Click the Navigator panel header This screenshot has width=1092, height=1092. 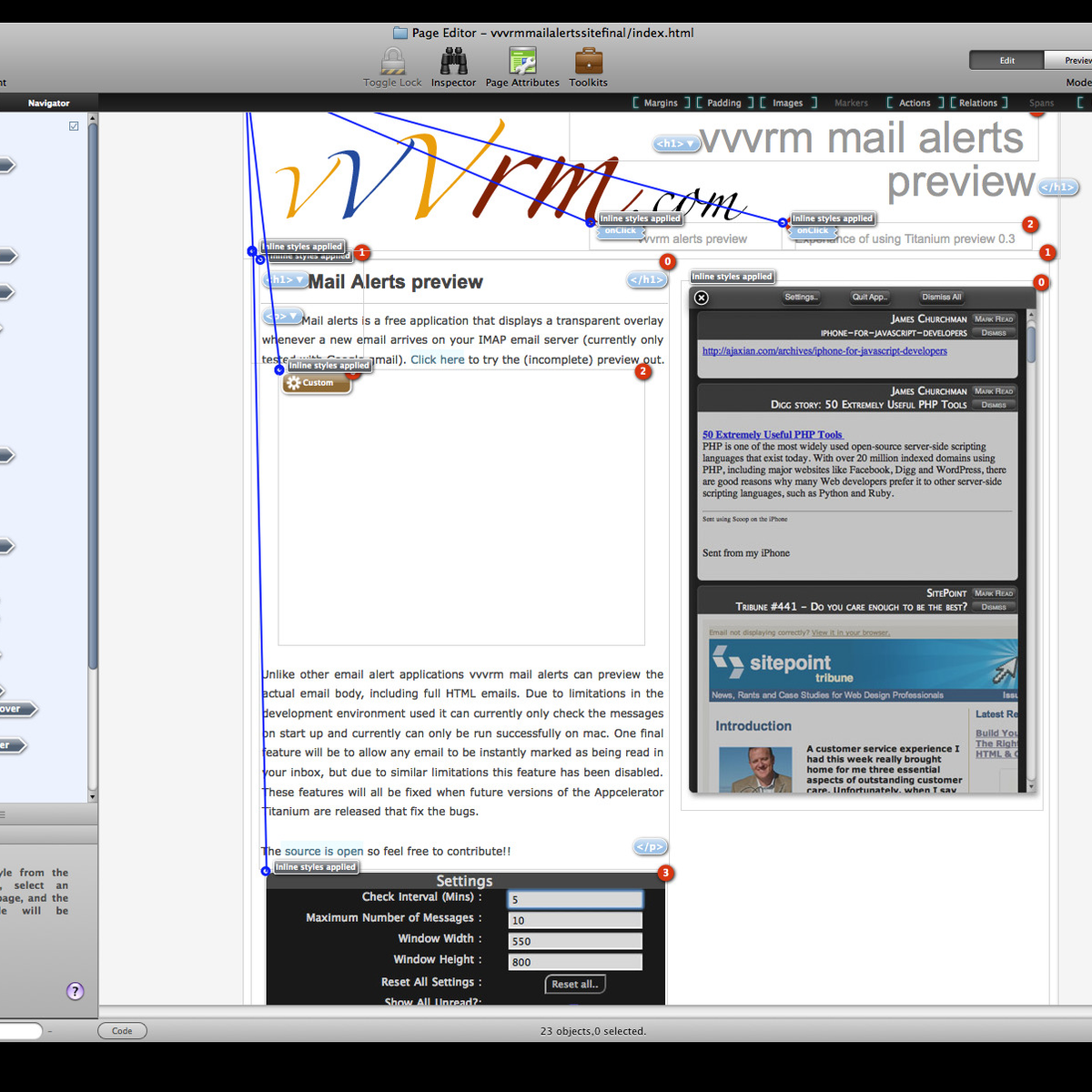tap(48, 103)
